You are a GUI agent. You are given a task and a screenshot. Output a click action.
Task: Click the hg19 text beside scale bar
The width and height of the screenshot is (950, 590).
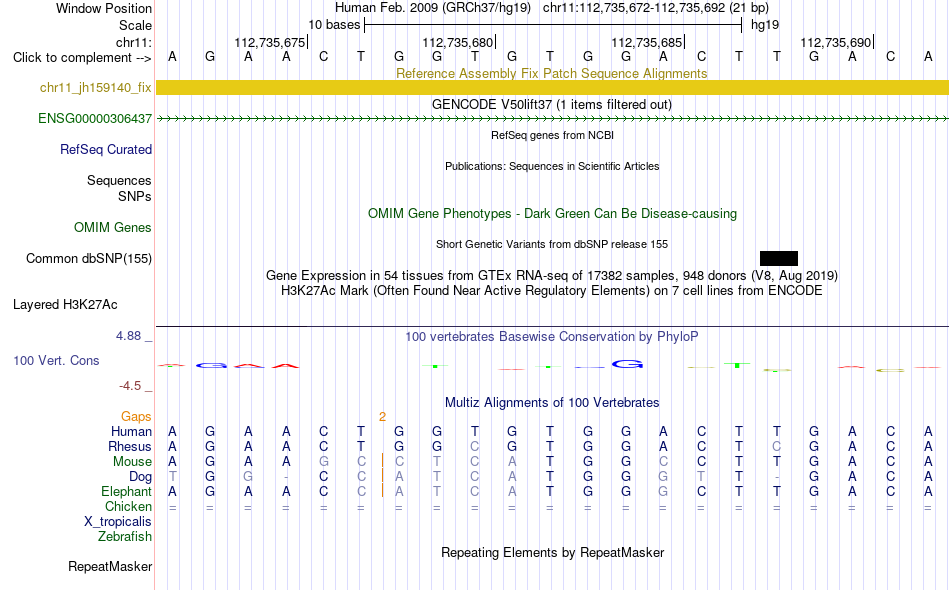pos(765,25)
